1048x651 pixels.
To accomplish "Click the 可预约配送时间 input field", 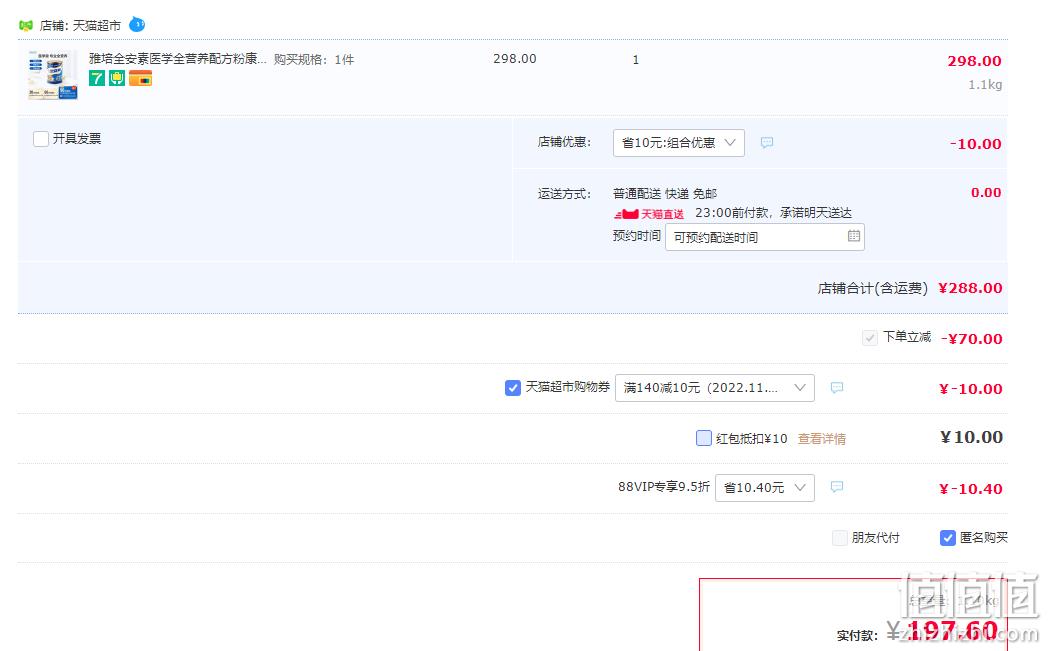I will pos(765,237).
